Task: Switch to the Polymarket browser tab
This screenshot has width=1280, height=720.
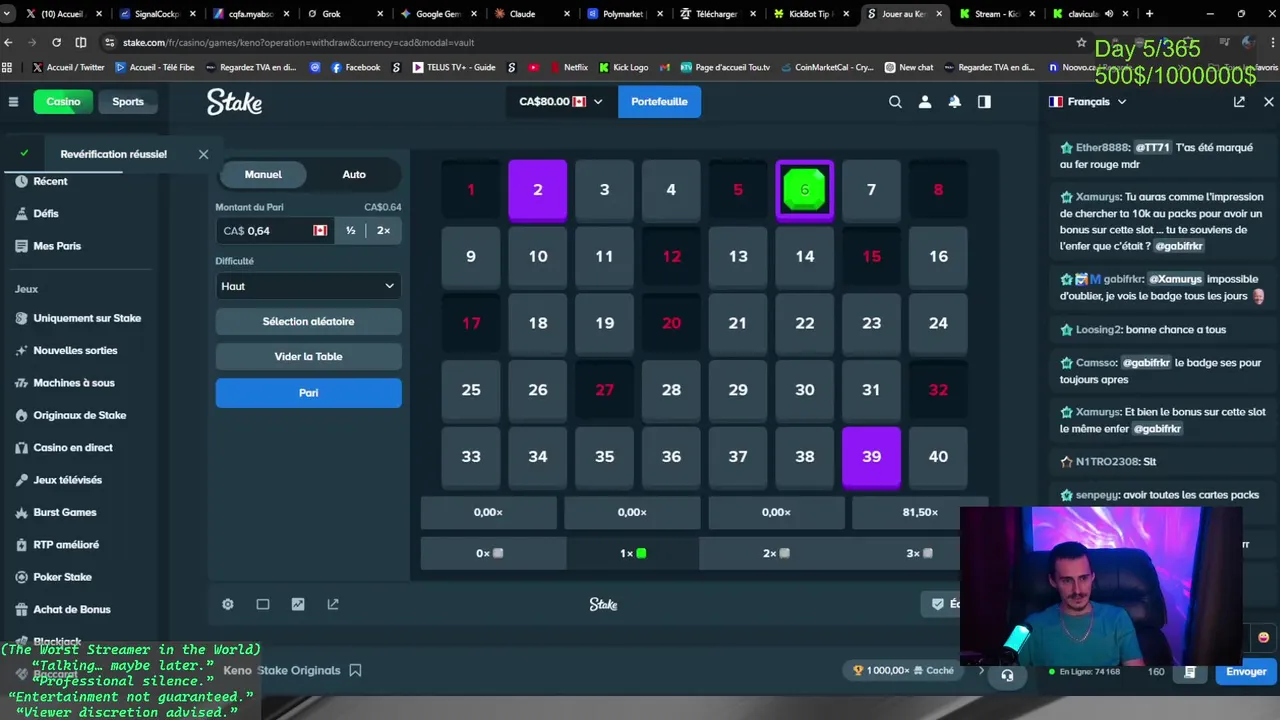Action: click(x=625, y=14)
